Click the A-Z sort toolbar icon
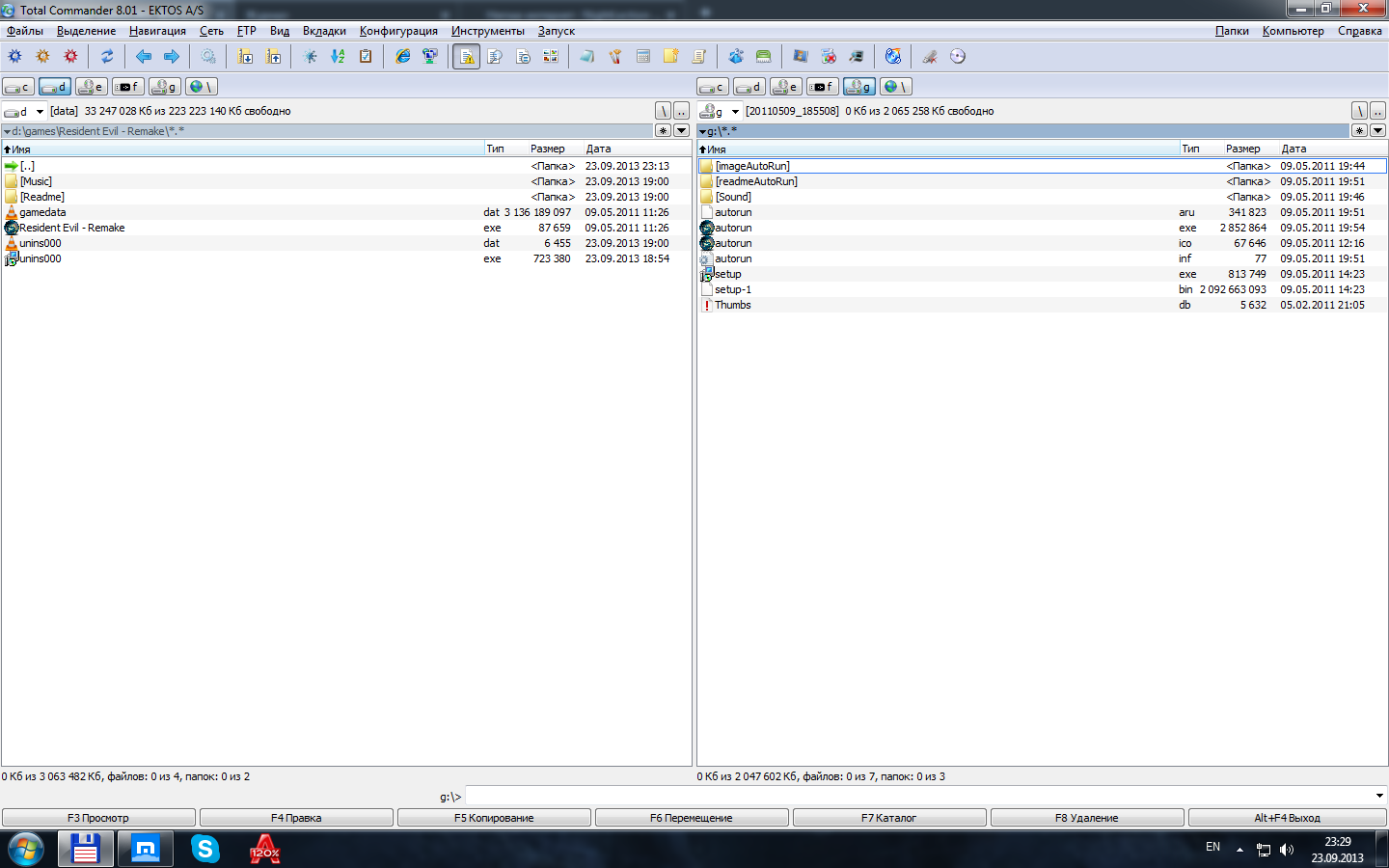 338,56
